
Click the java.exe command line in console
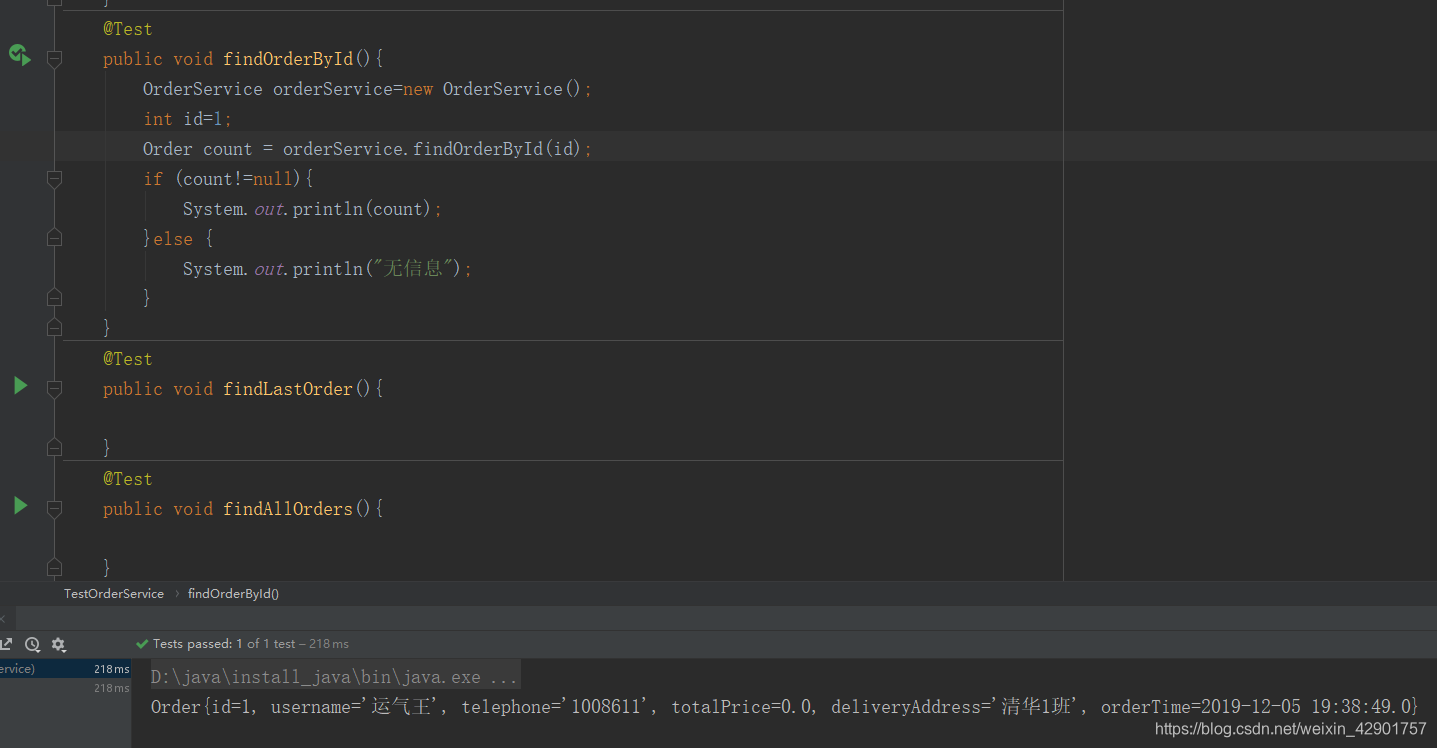pos(335,677)
